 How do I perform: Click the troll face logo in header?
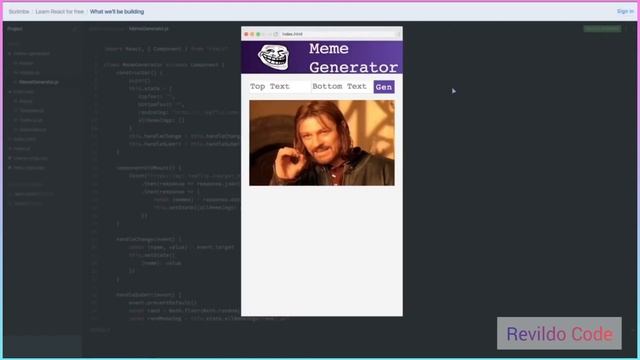click(273, 57)
